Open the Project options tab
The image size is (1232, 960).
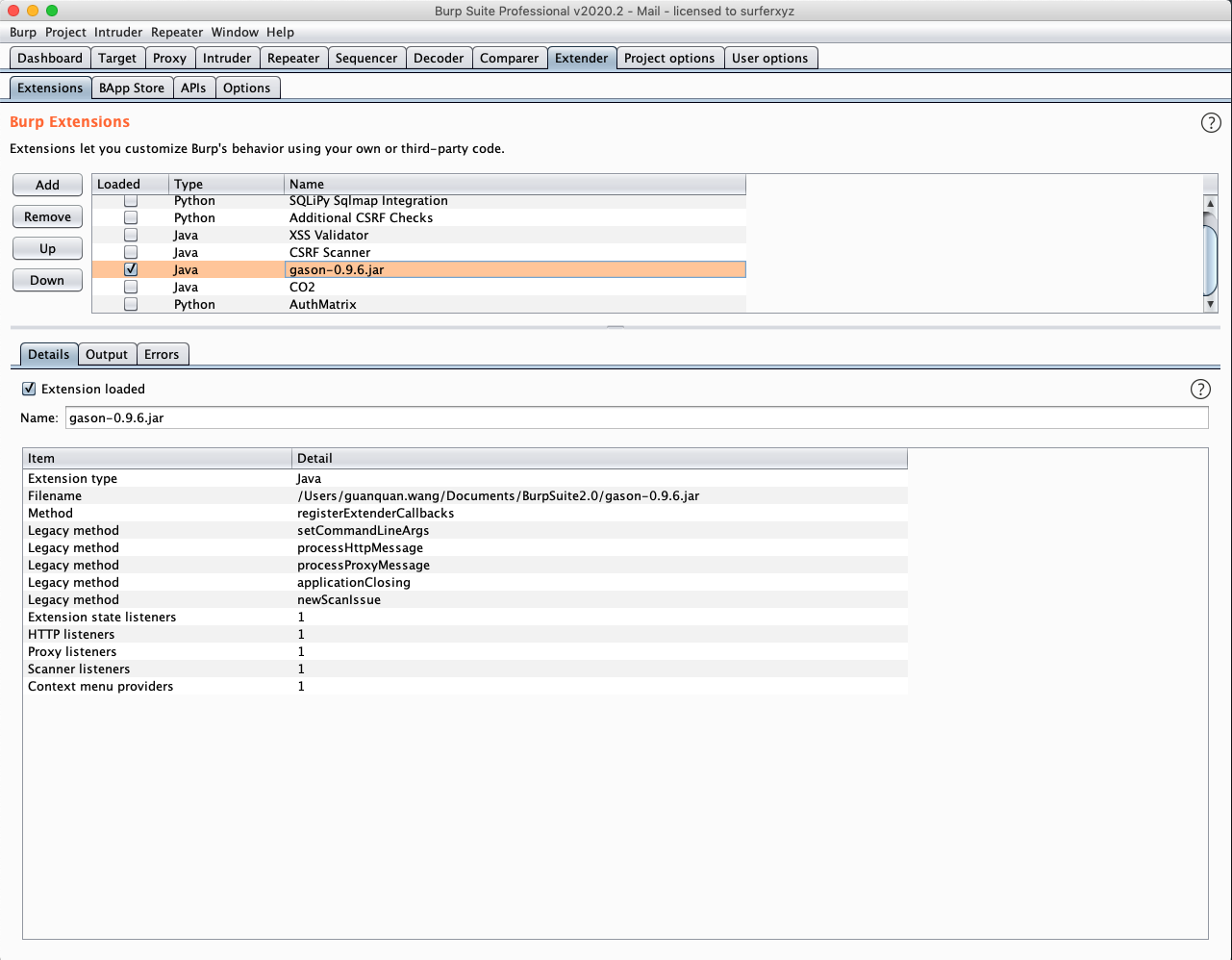point(669,59)
